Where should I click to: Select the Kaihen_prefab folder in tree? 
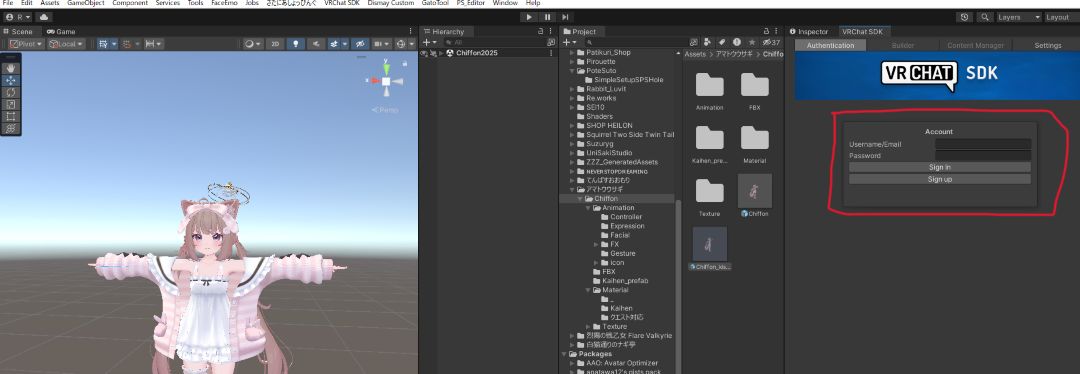tap(625, 280)
